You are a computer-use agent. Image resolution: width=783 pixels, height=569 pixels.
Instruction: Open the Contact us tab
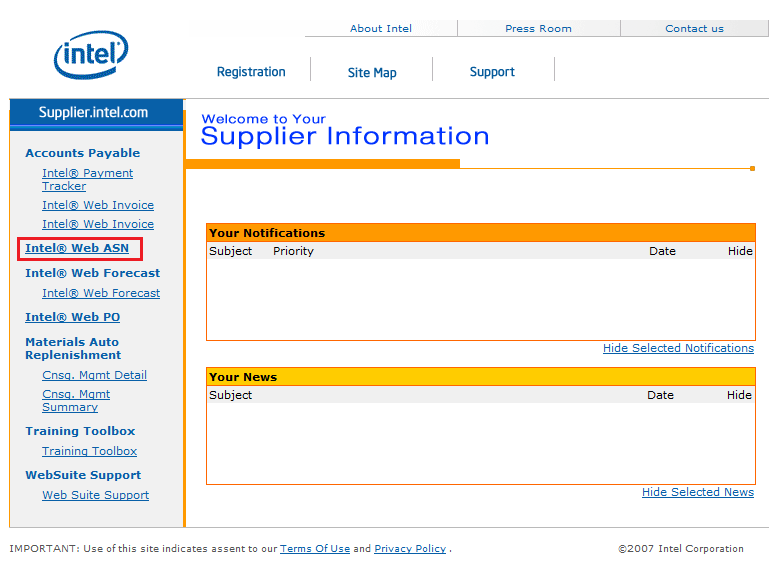[694, 28]
